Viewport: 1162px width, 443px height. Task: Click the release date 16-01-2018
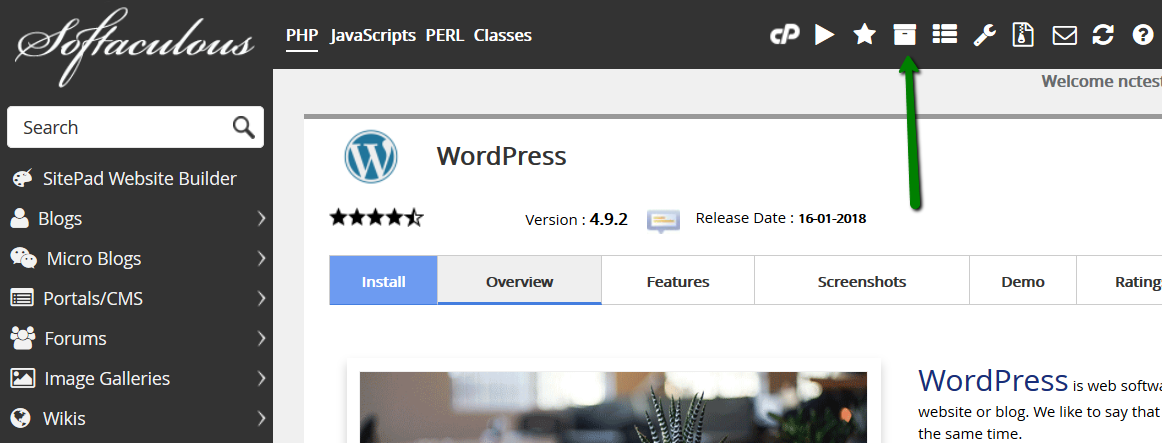(832, 219)
